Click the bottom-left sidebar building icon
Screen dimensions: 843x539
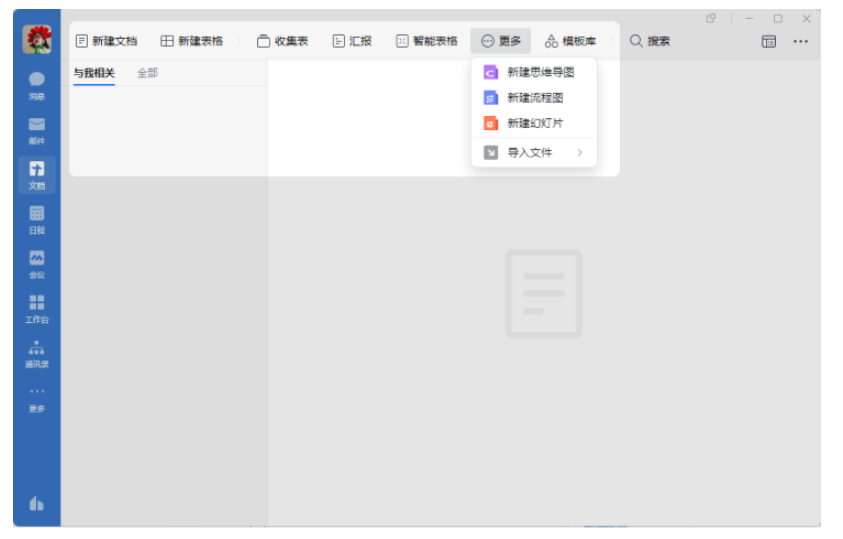click(x=37, y=504)
